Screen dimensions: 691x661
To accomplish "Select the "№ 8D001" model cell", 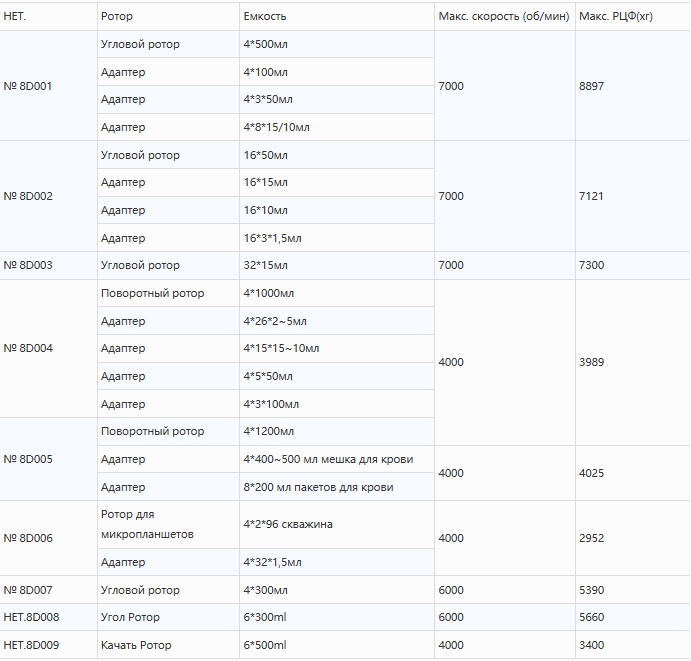I will [x=28, y=86].
